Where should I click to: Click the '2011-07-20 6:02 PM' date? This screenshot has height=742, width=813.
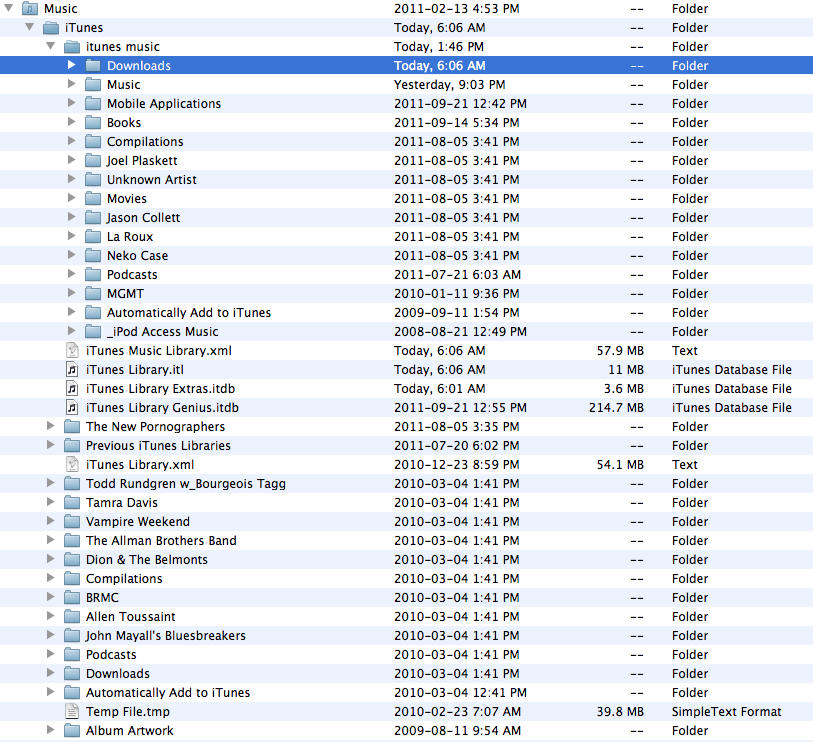pyautogui.click(x=457, y=445)
